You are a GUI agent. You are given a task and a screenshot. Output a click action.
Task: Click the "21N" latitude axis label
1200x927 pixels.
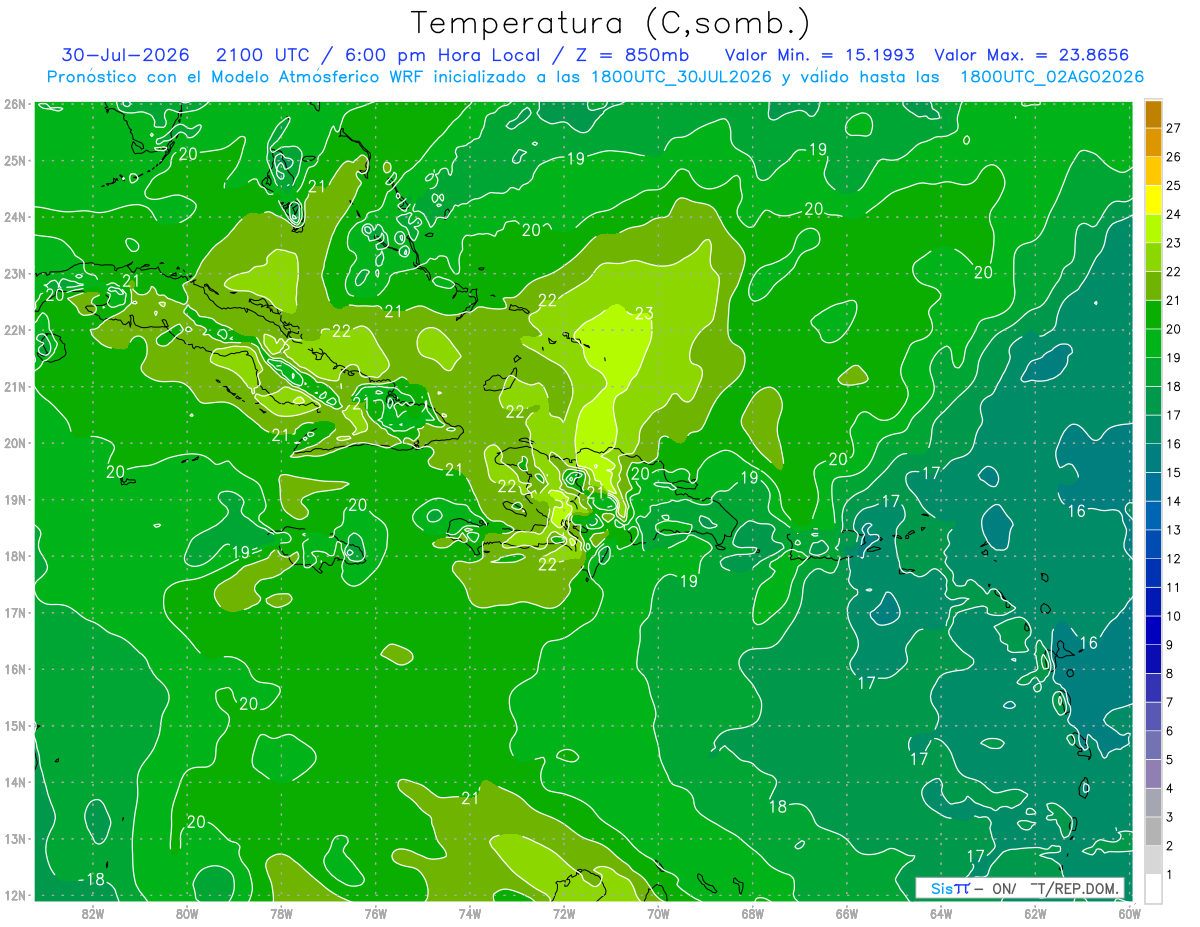[x=14, y=386]
